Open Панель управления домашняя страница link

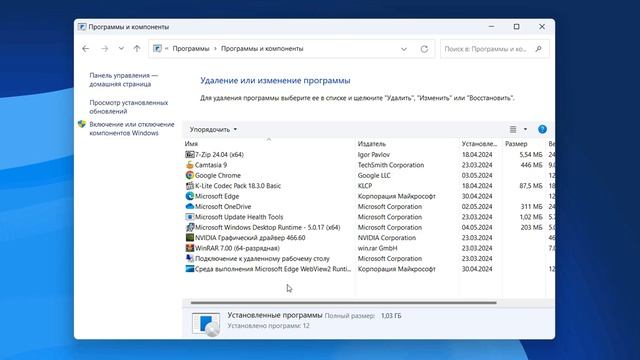click(123, 80)
